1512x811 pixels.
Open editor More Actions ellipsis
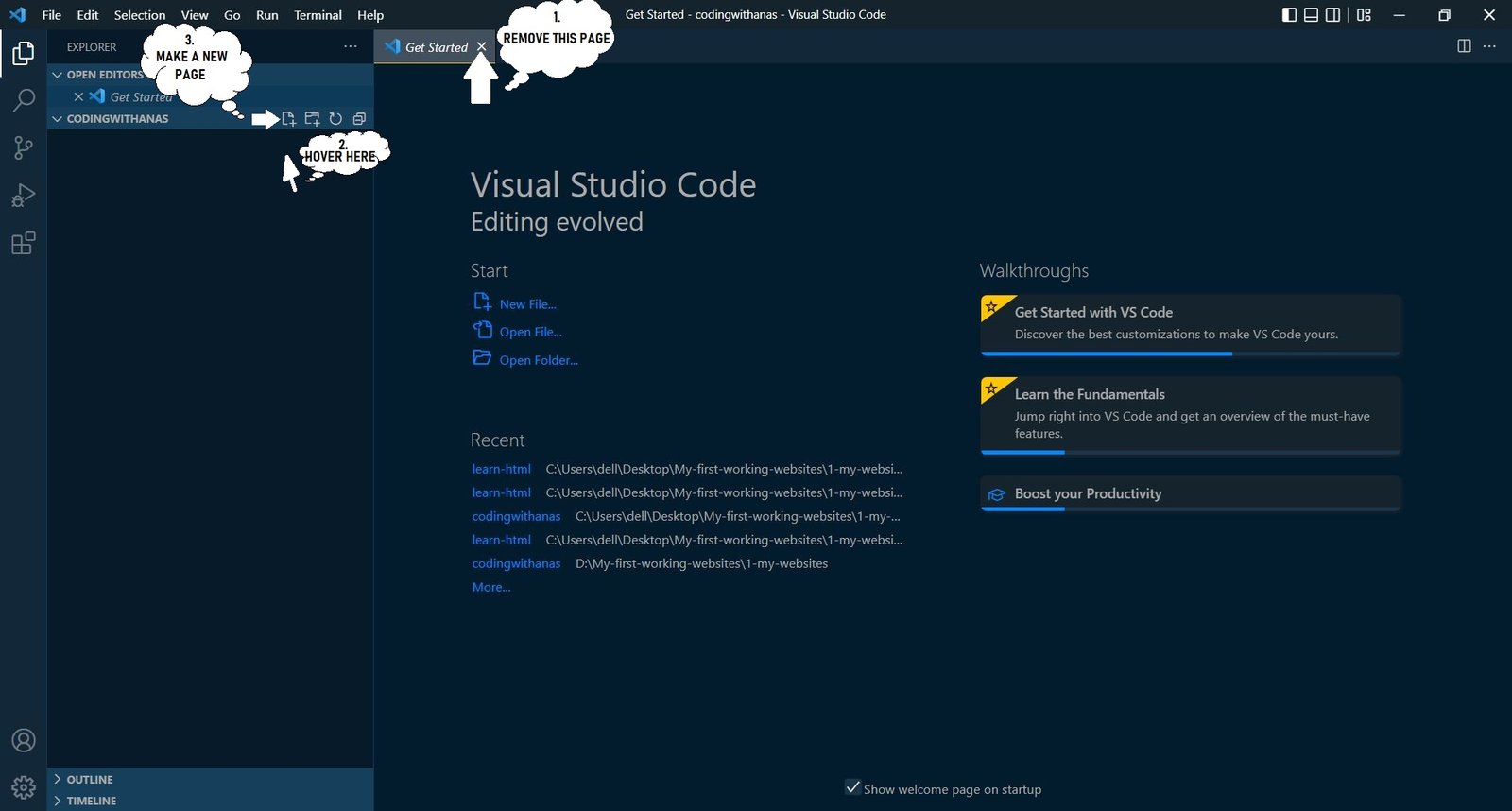coord(1489,46)
